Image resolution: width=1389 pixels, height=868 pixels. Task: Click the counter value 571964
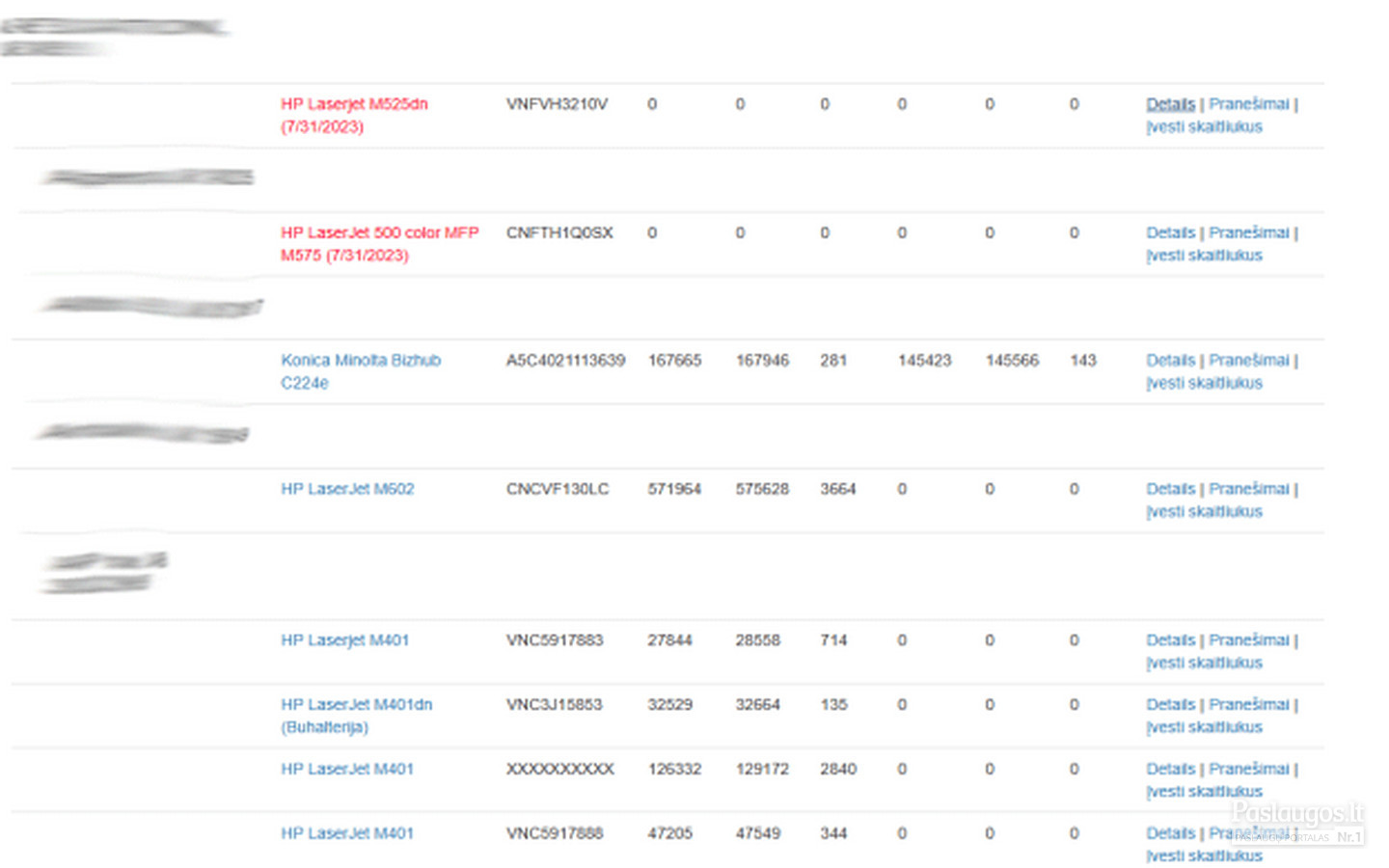point(674,489)
